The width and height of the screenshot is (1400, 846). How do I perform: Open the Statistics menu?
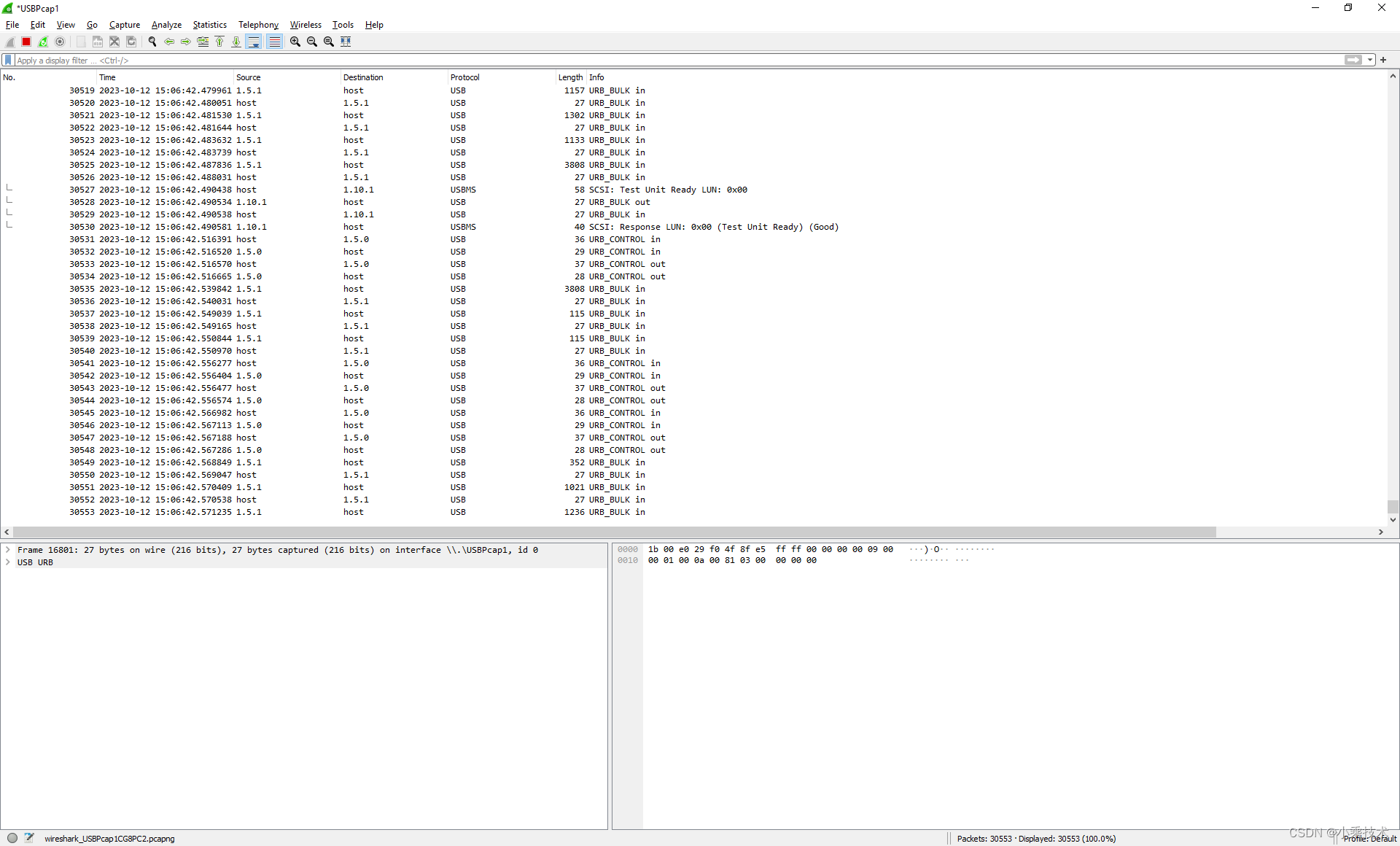209,25
